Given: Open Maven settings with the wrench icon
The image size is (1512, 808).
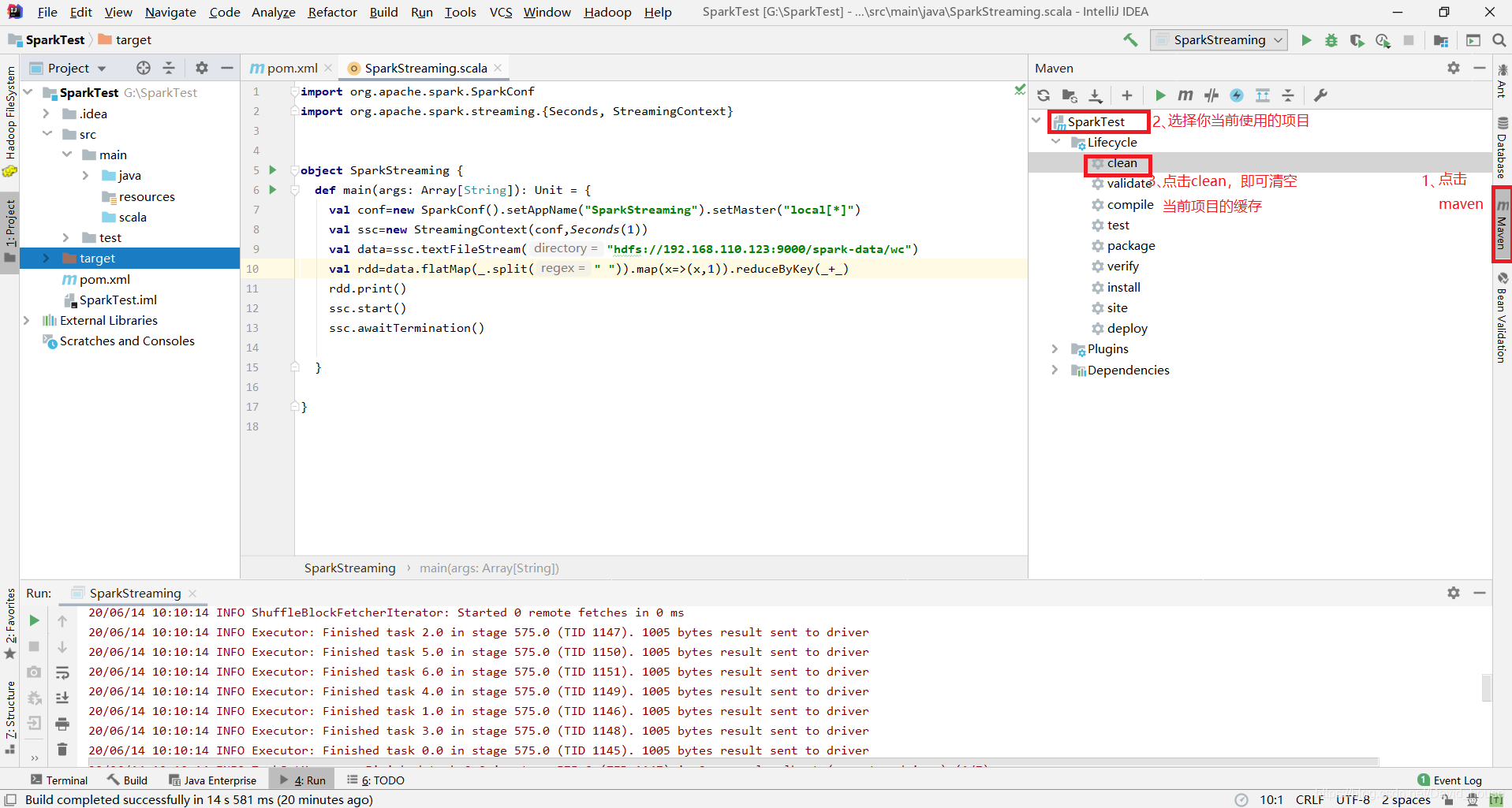Looking at the screenshot, I should coord(1321,95).
